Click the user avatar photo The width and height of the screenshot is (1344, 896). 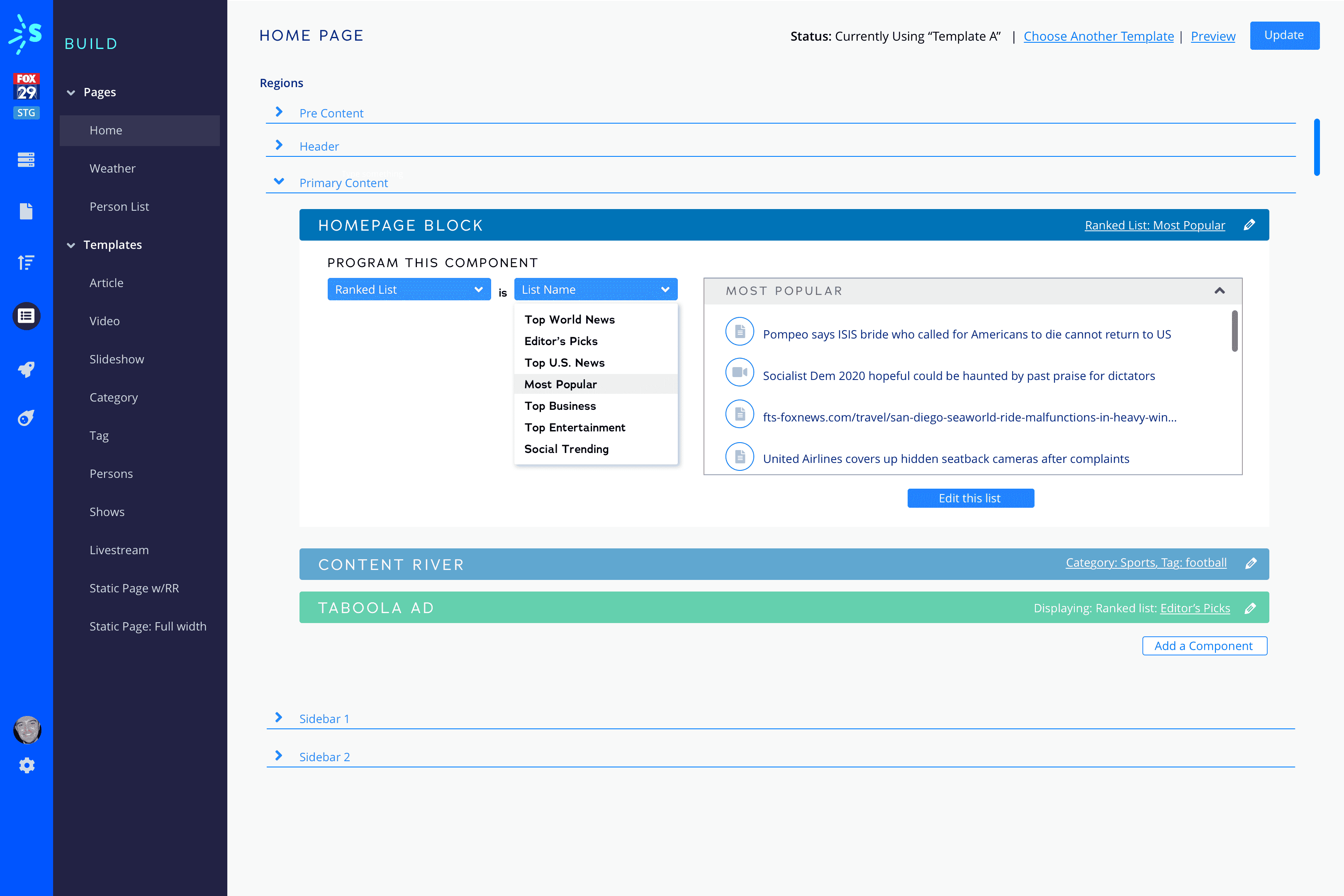(x=27, y=730)
